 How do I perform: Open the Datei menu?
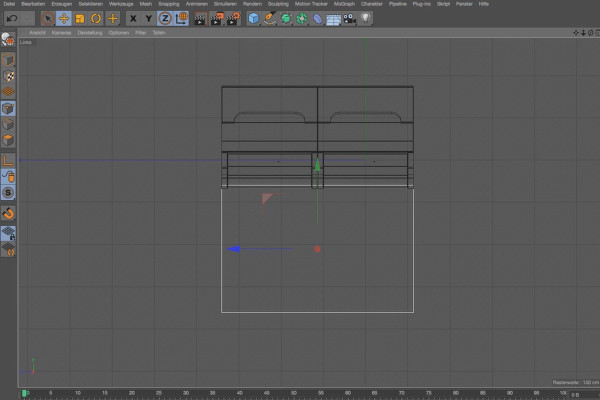(9, 4)
